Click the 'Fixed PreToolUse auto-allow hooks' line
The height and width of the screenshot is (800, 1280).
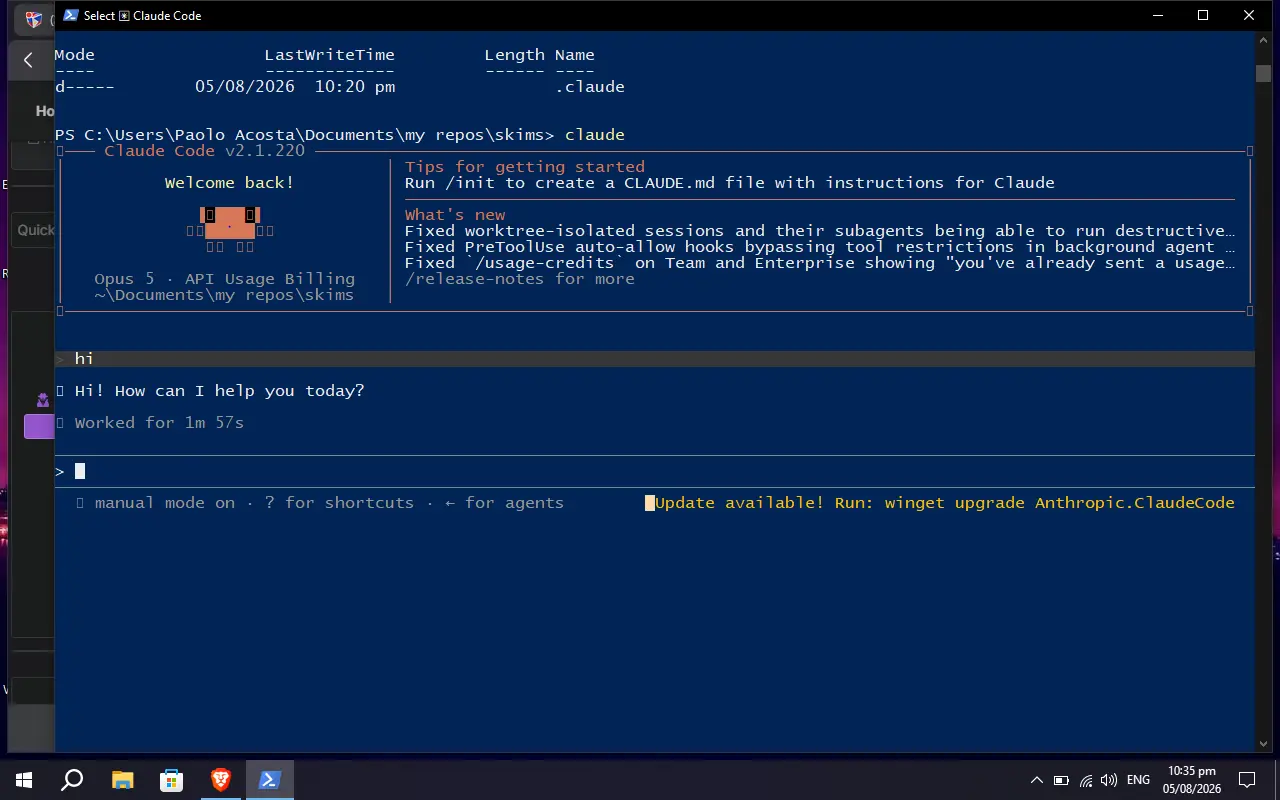tap(820, 247)
